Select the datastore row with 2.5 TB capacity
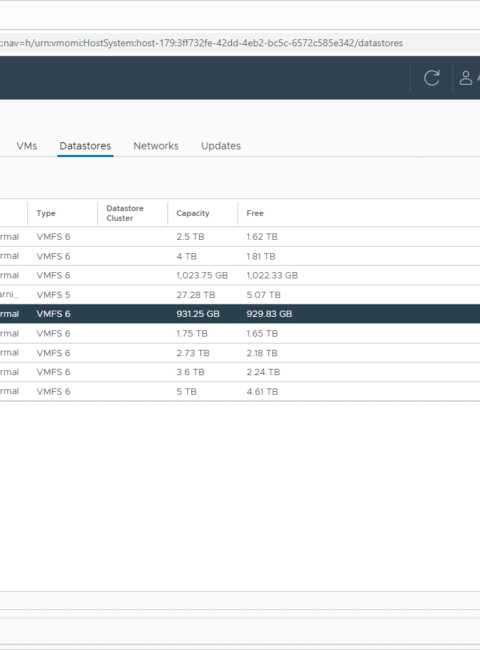The width and height of the screenshot is (480, 650). (240, 237)
